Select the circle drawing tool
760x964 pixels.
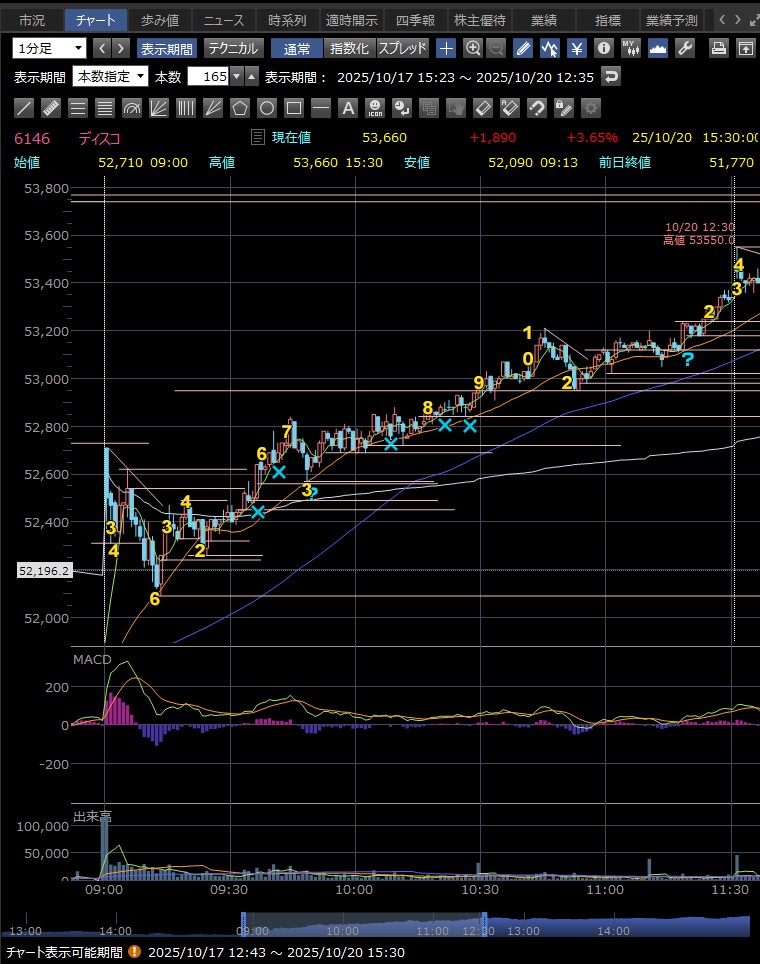pos(267,108)
